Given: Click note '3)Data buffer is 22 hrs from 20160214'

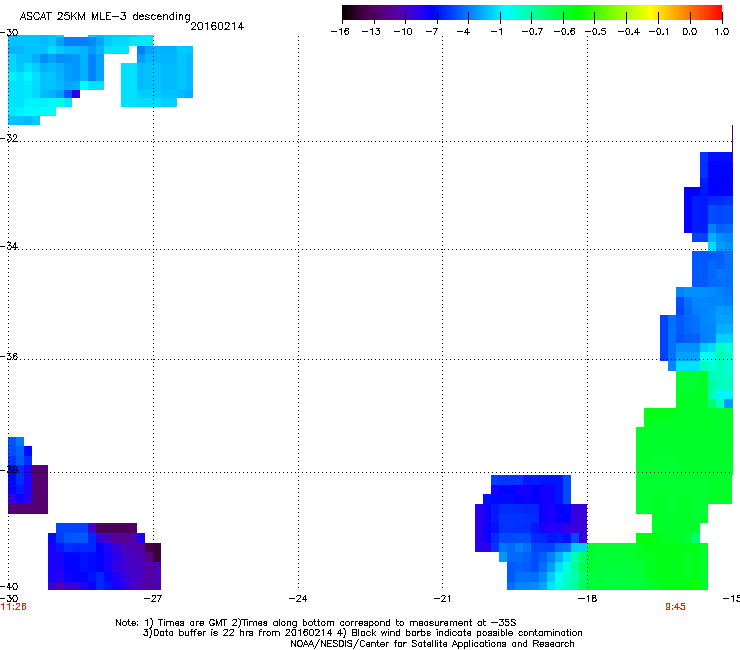Looking at the screenshot, I should [x=238, y=633].
